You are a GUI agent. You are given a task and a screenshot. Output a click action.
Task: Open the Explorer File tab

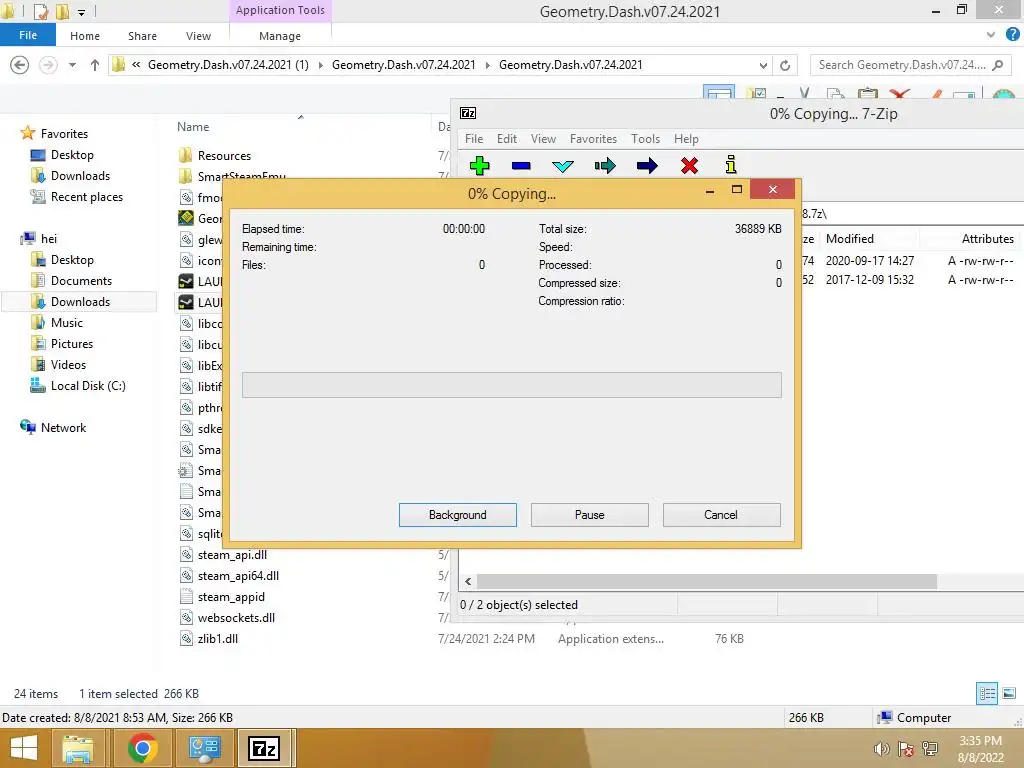(27, 35)
